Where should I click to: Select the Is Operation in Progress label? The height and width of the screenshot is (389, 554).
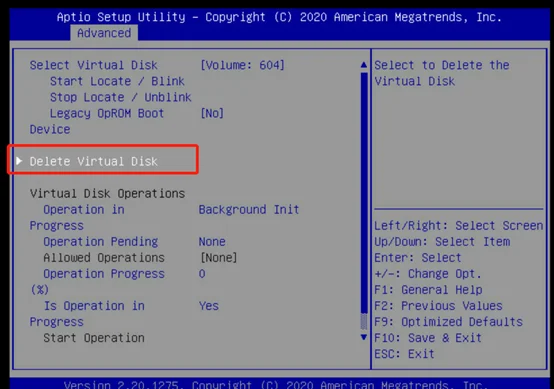[87, 314]
